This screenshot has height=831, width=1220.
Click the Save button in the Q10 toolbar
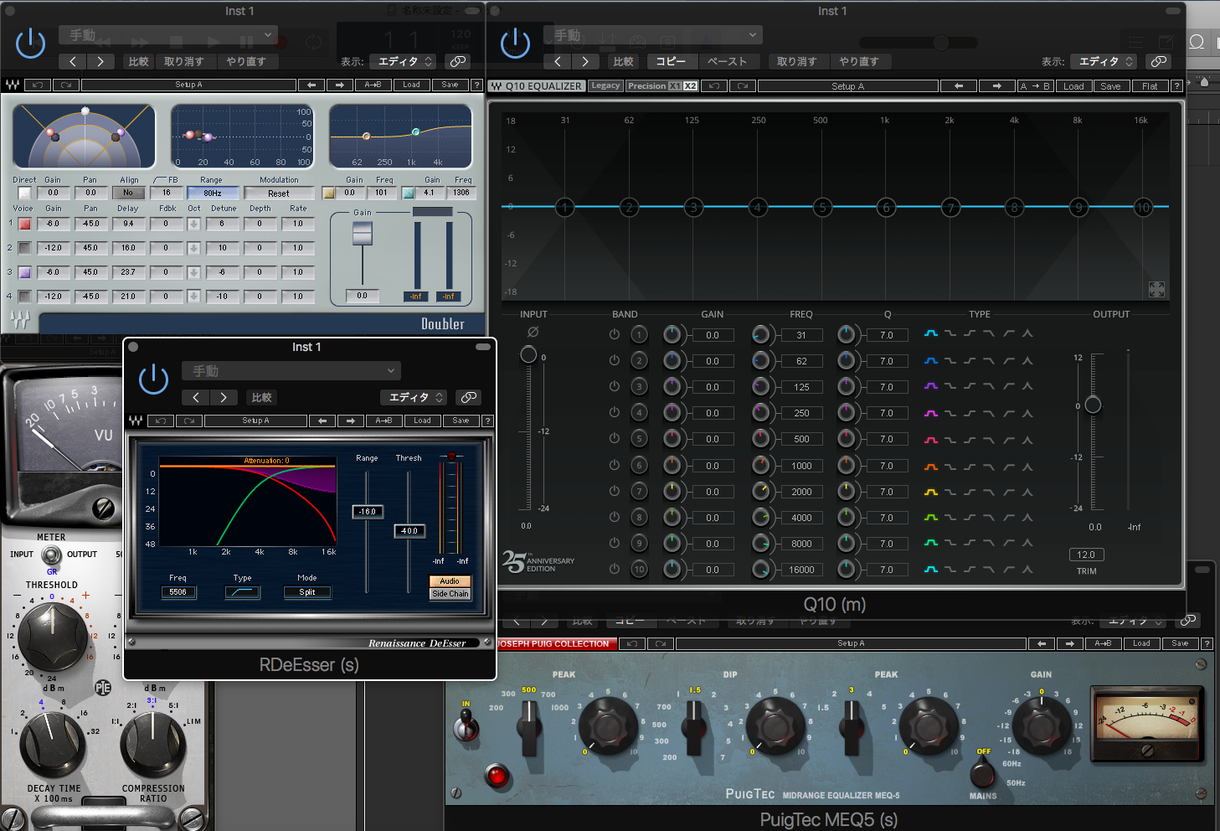1110,86
